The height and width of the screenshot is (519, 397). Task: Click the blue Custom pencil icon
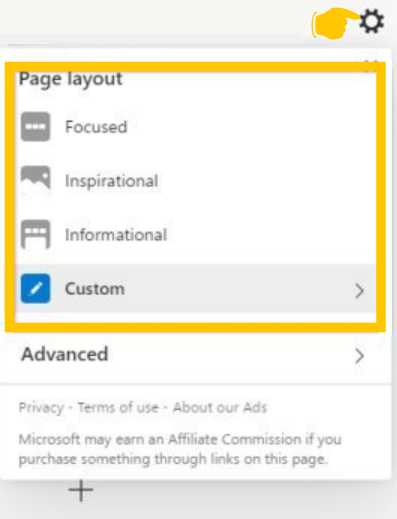coord(36,288)
